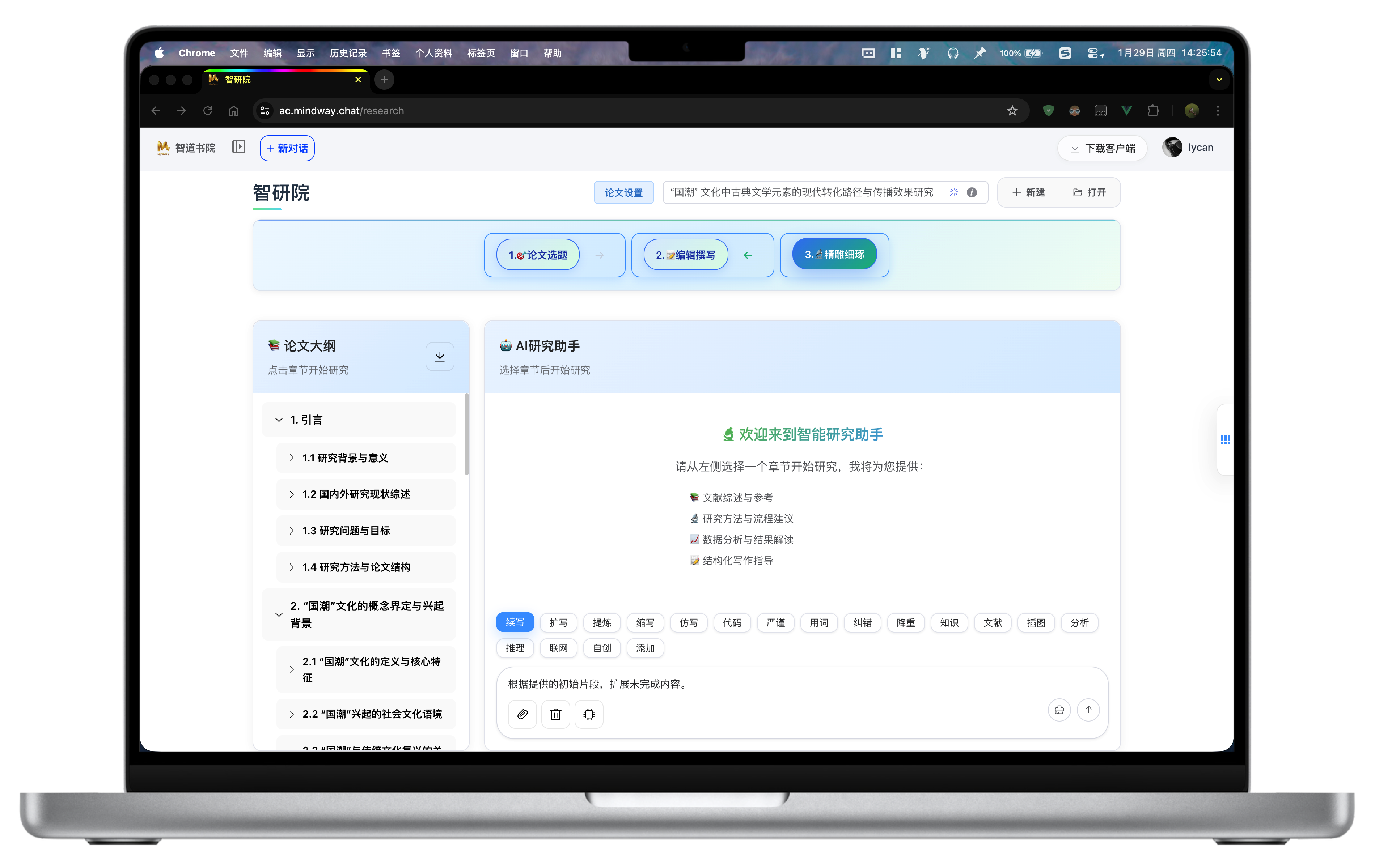The width and height of the screenshot is (1375, 868).
Task: Click the sparkle loading icon beside title
Action: tap(953, 192)
